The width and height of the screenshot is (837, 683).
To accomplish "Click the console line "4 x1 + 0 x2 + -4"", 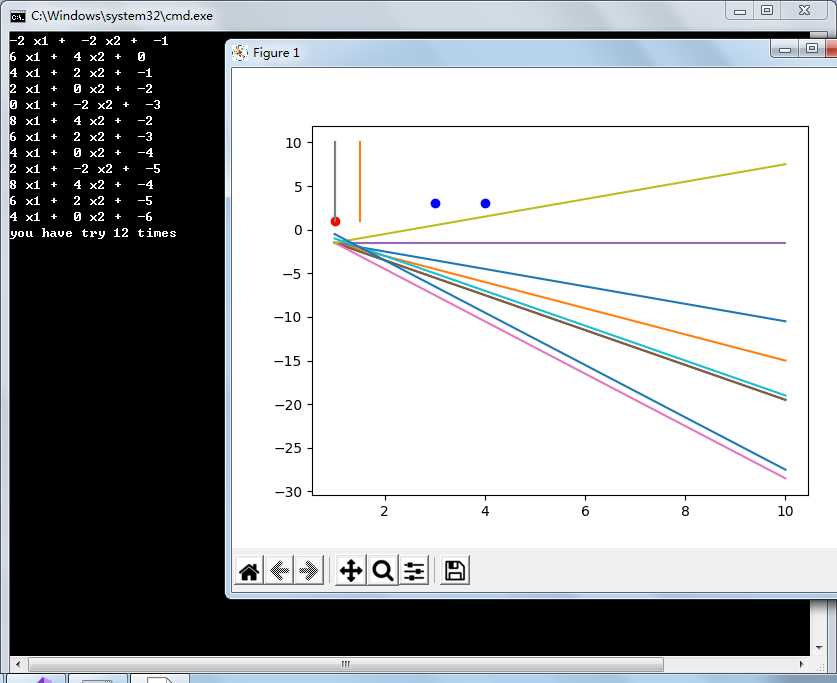I will (x=81, y=153).
